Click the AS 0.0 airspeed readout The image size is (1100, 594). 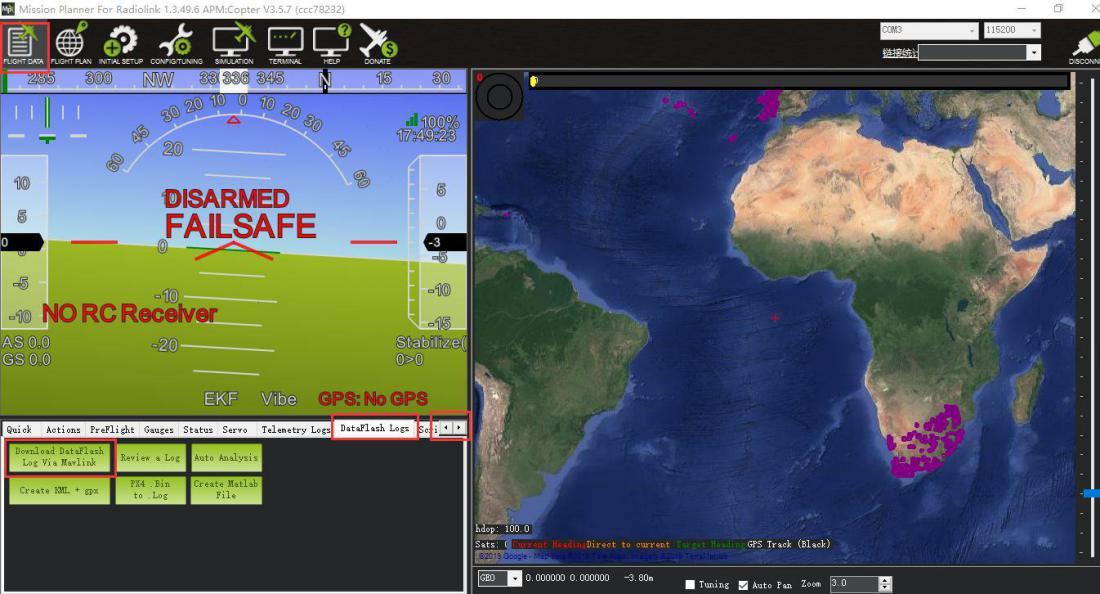[26, 342]
